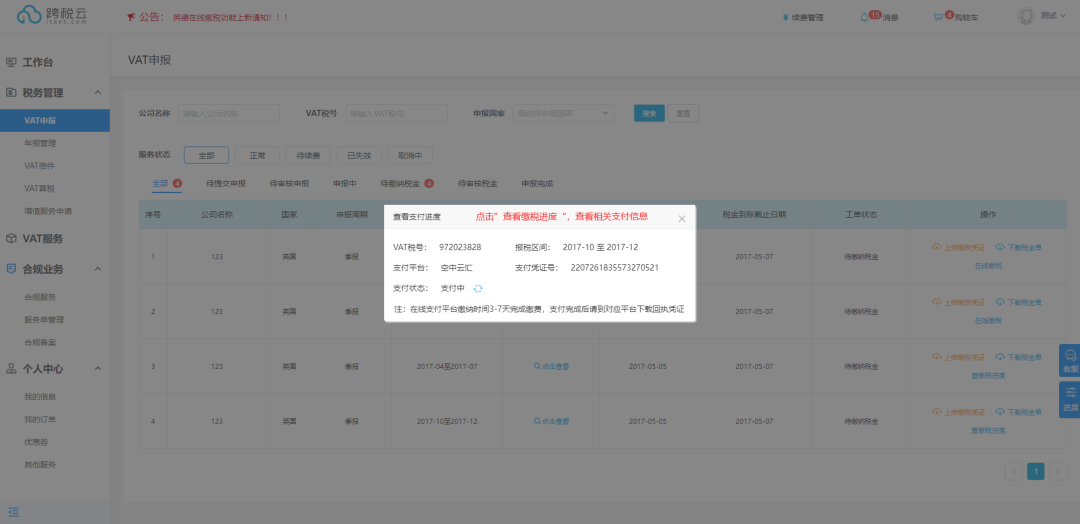Select 全部 service status filter
The image size is (1080, 524).
point(207,156)
